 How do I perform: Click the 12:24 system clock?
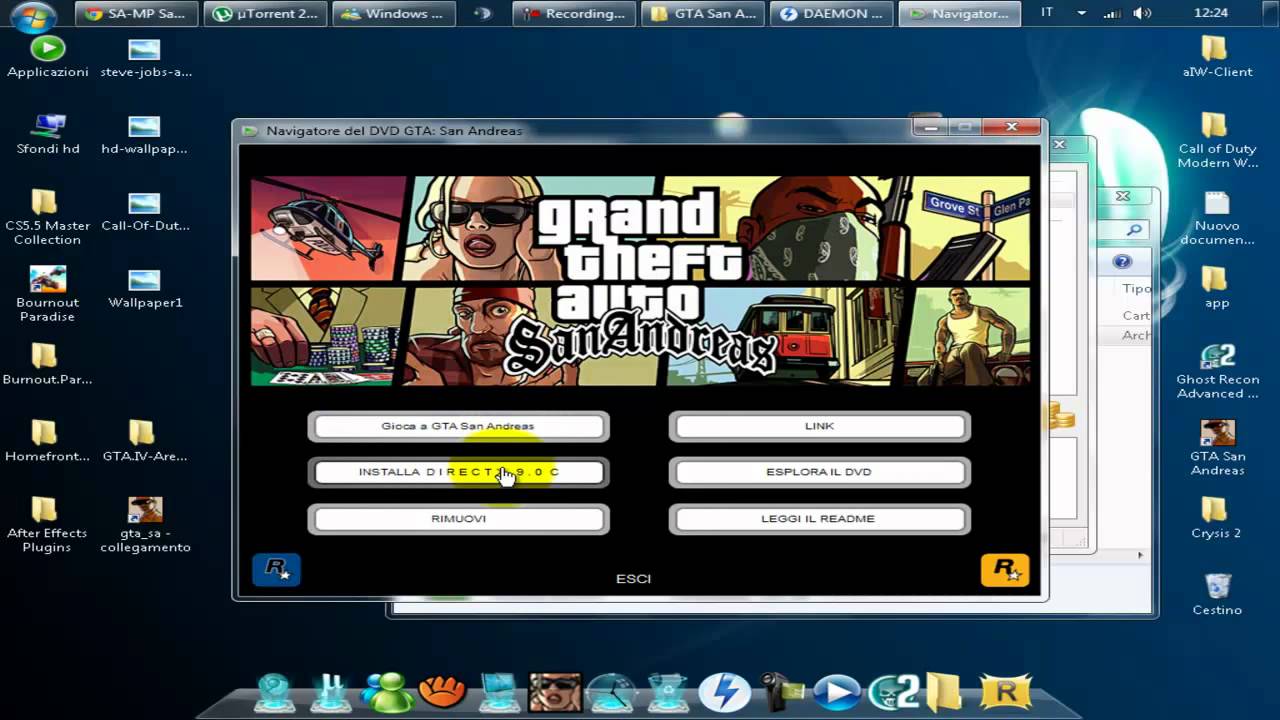click(x=1211, y=13)
